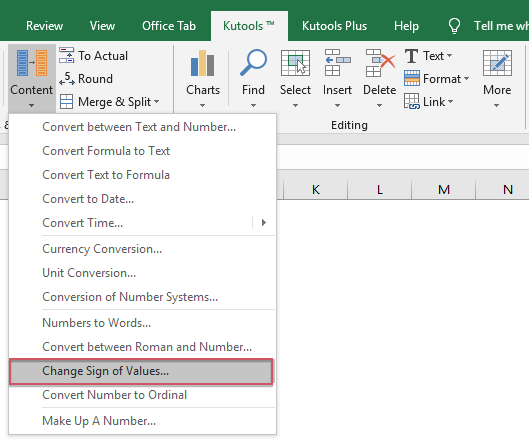The image size is (529, 441).
Task: Switch to the Kutools Plus tab
Action: (334, 26)
